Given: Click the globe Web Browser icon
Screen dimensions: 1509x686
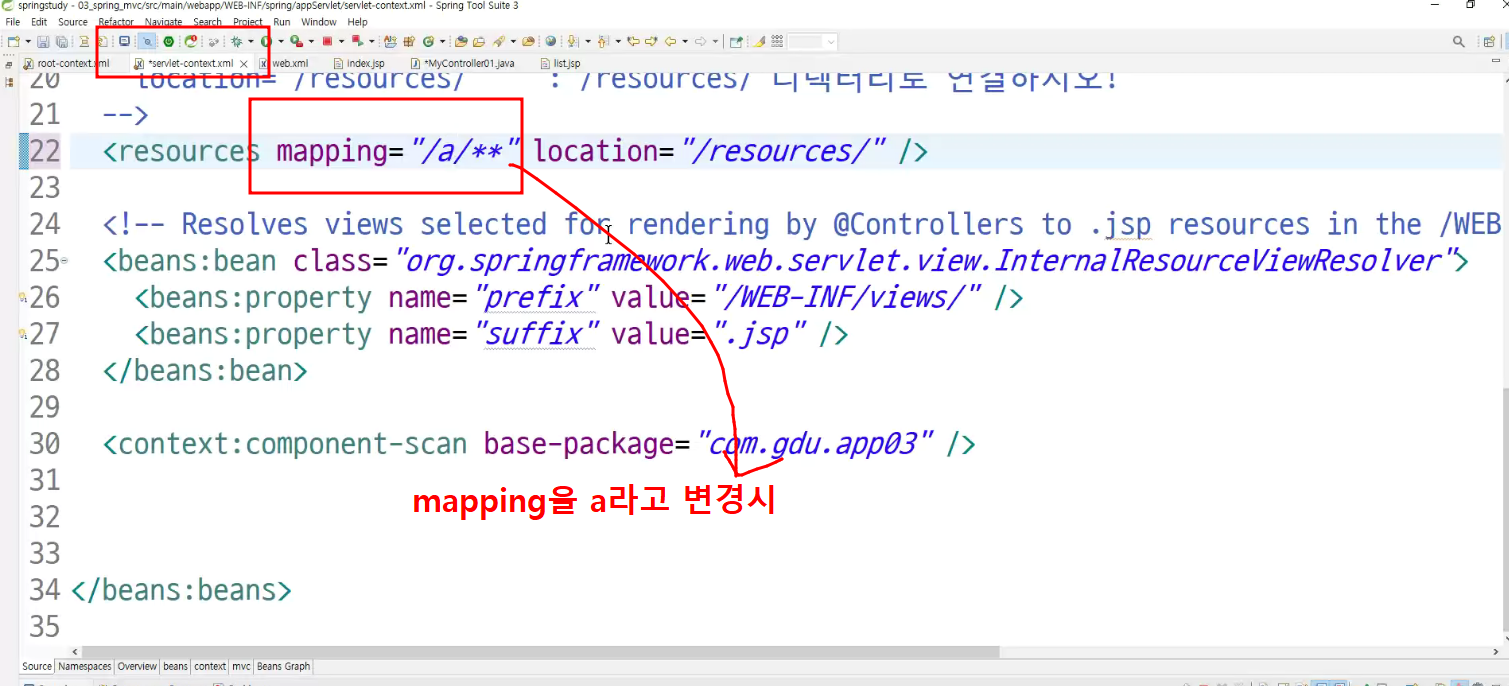Looking at the screenshot, I should point(550,41).
